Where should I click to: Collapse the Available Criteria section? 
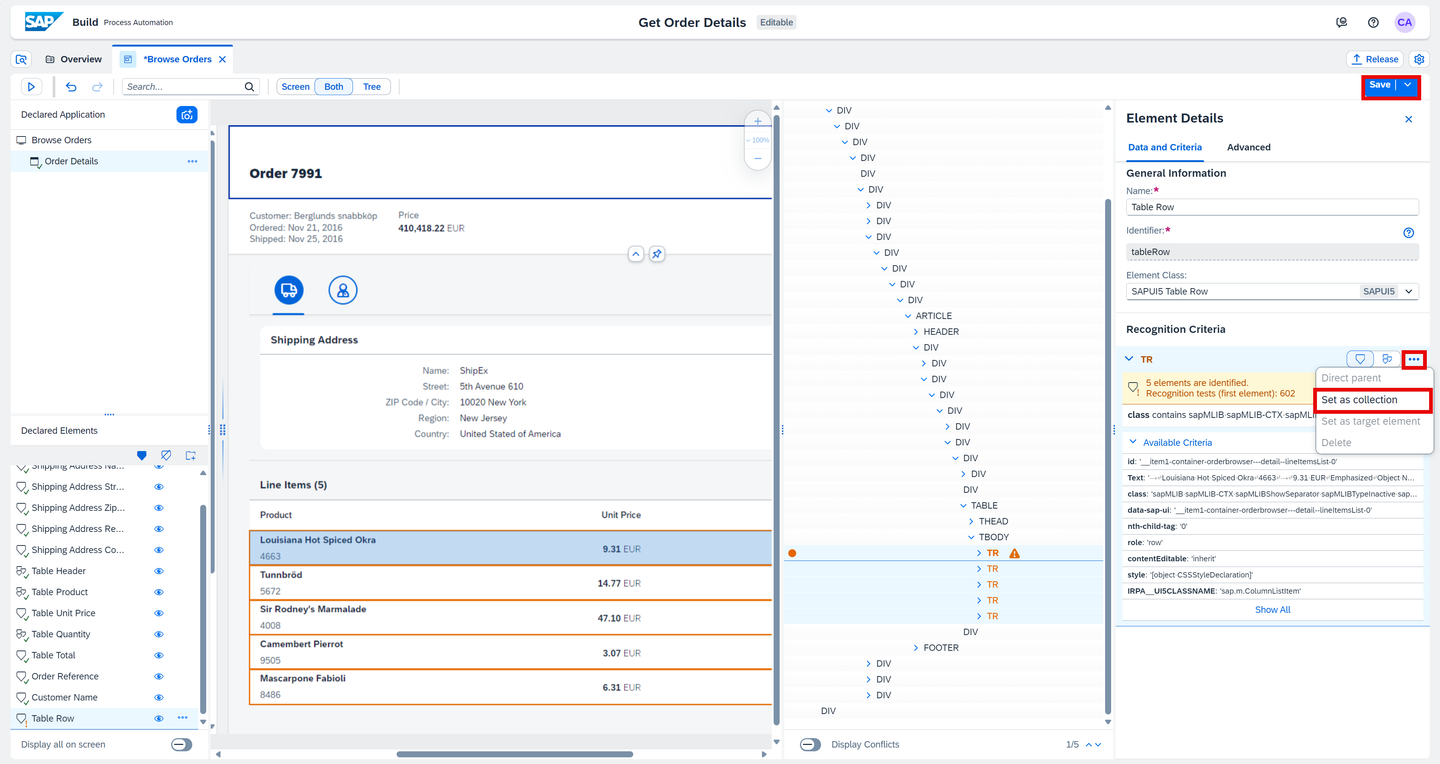pos(1133,442)
